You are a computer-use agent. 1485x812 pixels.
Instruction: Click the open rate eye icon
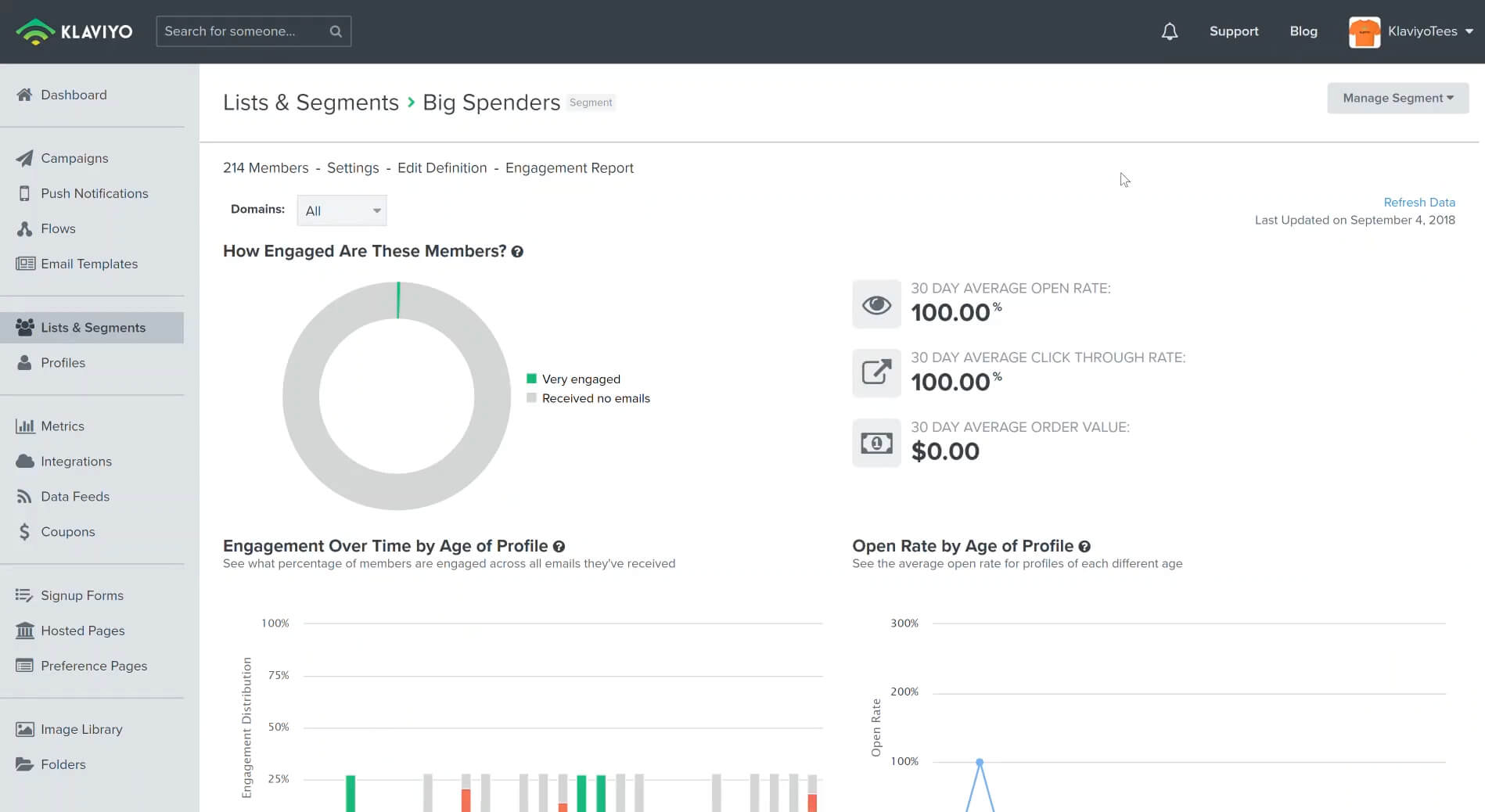pos(876,304)
